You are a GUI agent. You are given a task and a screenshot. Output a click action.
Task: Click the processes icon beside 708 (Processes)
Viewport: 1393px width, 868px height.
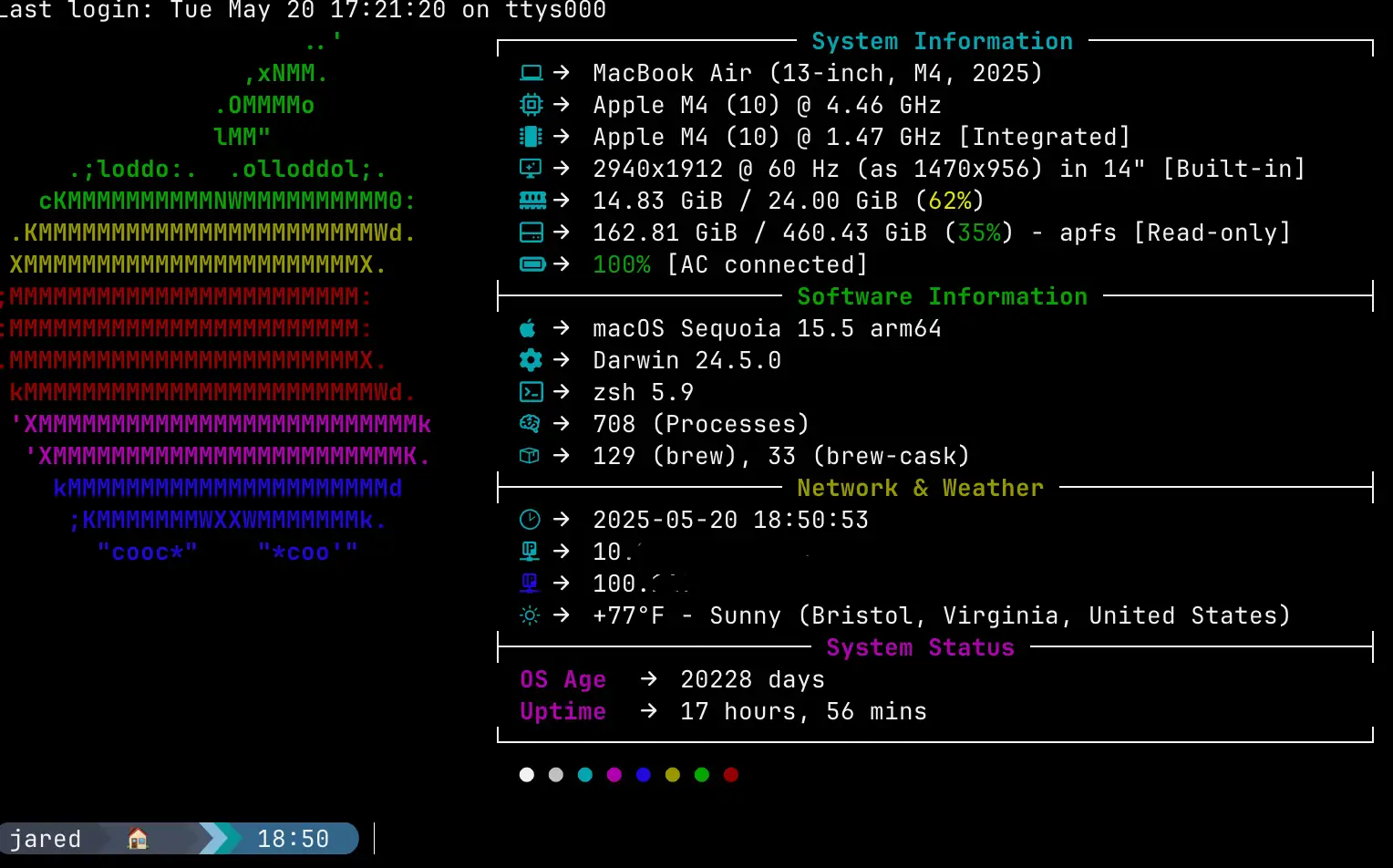(530, 424)
